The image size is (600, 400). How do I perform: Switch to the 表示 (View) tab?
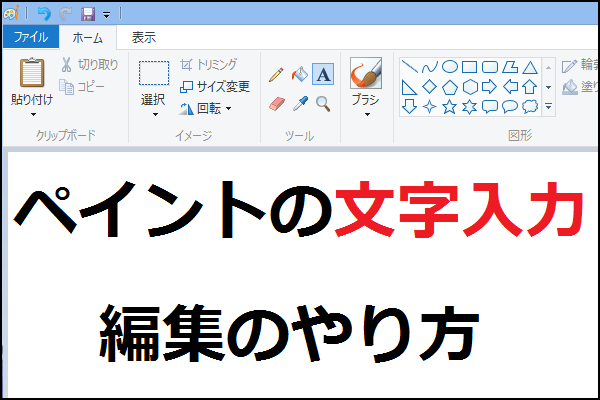coord(144,38)
